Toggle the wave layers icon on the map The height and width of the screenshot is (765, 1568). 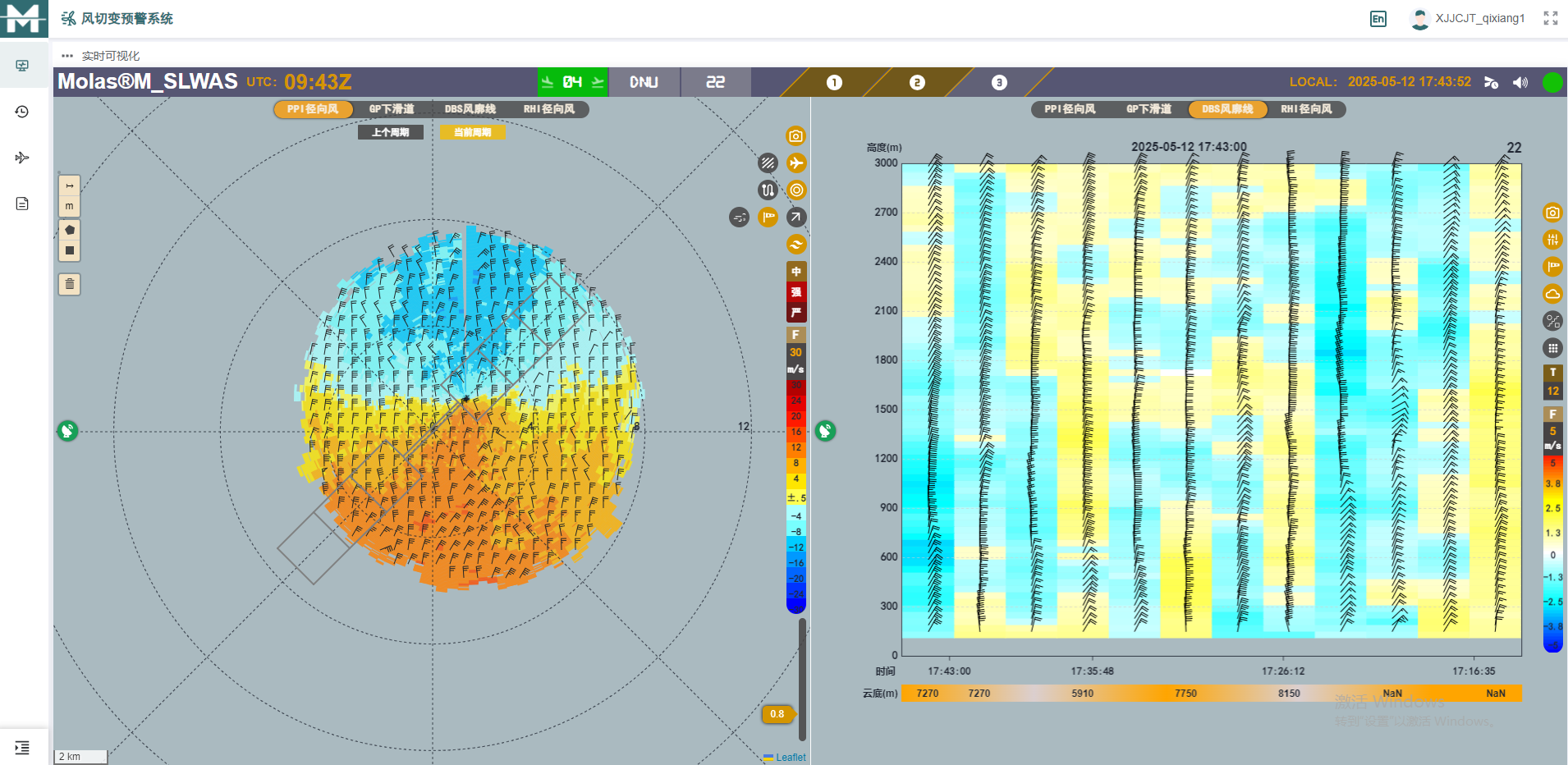(795, 244)
